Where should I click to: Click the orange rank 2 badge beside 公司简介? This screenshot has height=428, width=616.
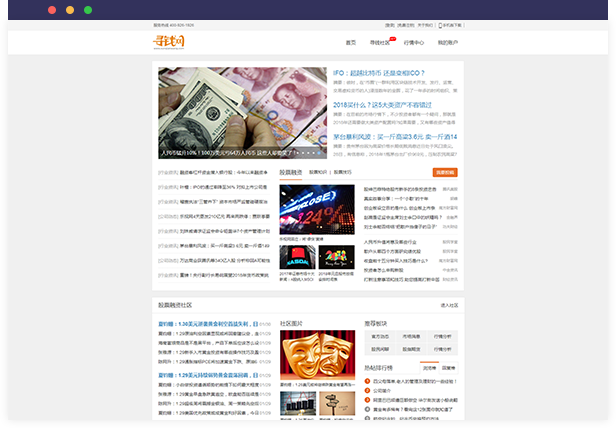coord(367,390)
